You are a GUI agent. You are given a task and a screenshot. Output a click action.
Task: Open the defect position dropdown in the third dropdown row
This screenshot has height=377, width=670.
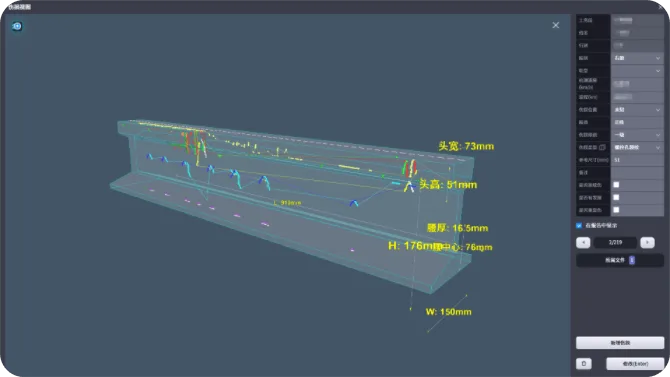[x=637, y=110]
